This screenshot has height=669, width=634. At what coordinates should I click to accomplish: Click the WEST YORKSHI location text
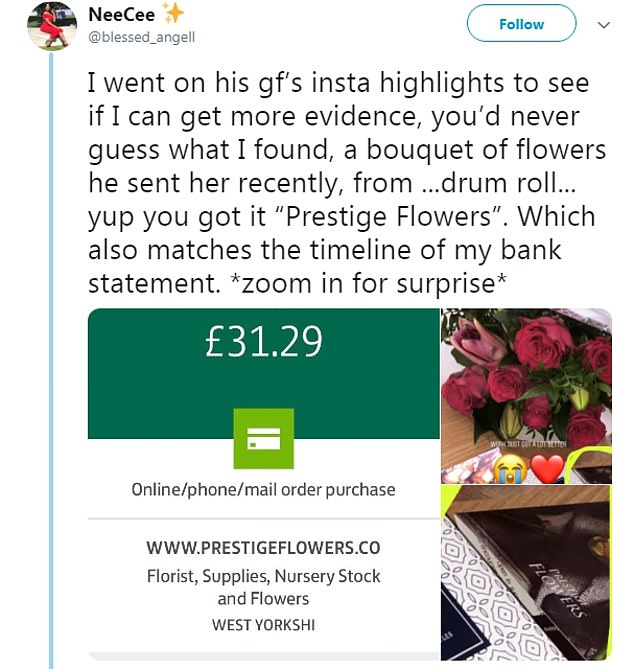263,624
